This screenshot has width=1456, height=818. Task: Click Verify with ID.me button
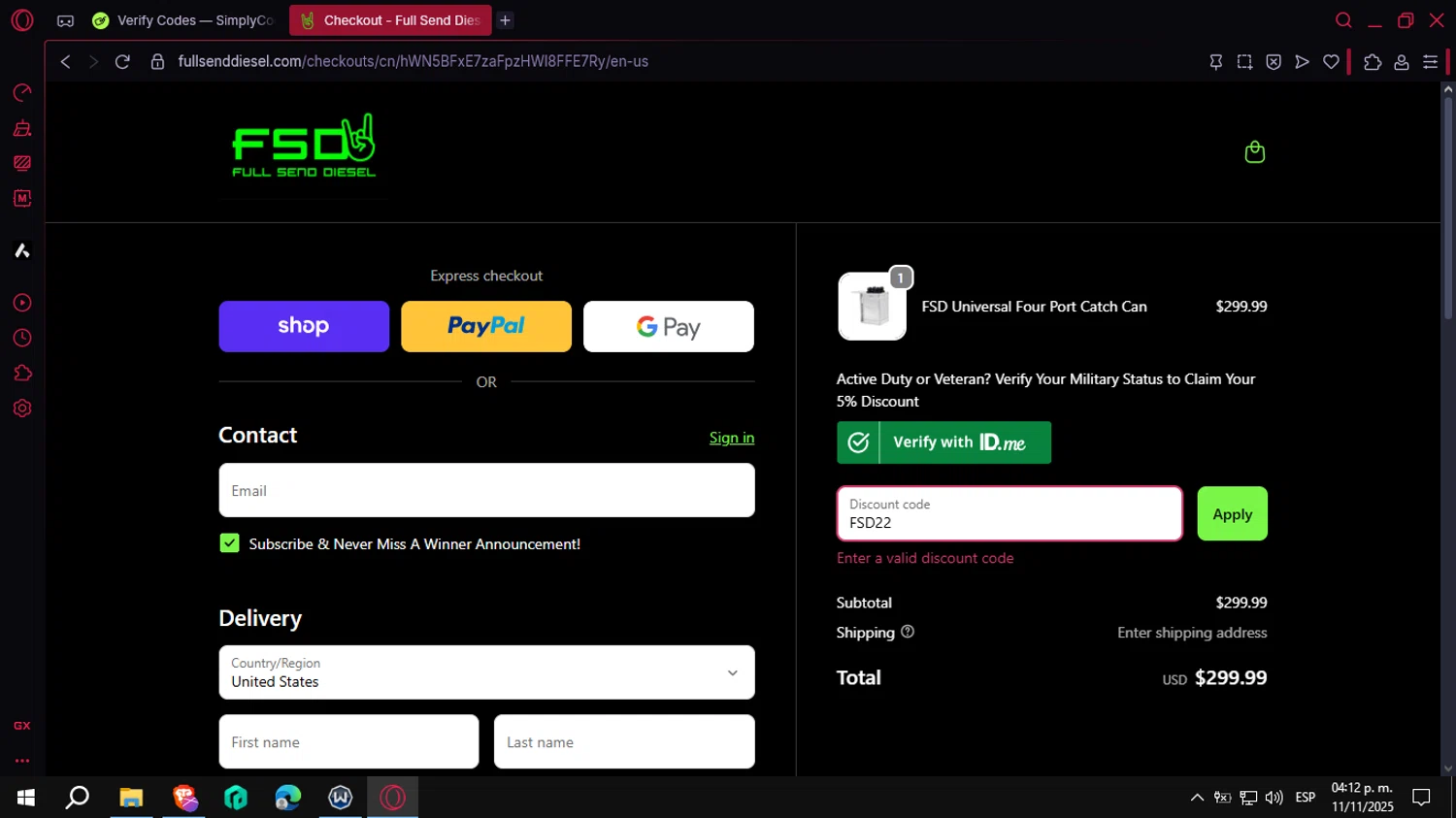pyautogui.click(x=943, y=442)
